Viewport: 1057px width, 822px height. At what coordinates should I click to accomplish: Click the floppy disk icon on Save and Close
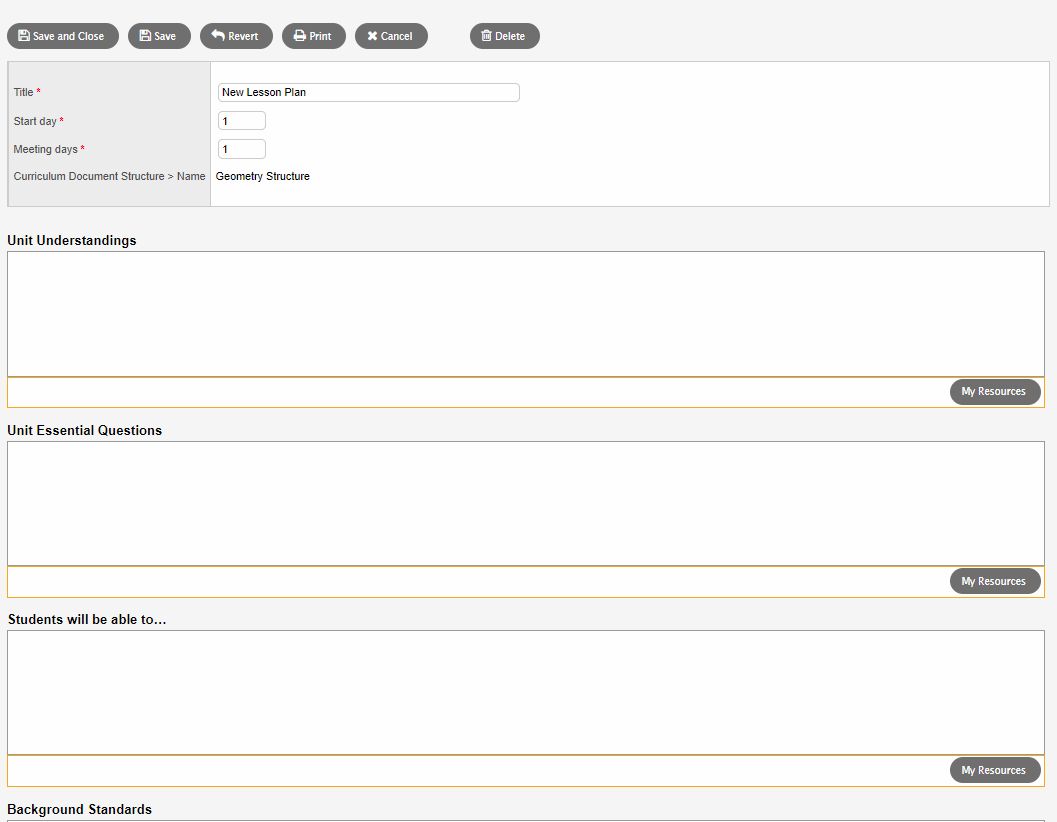24,36
